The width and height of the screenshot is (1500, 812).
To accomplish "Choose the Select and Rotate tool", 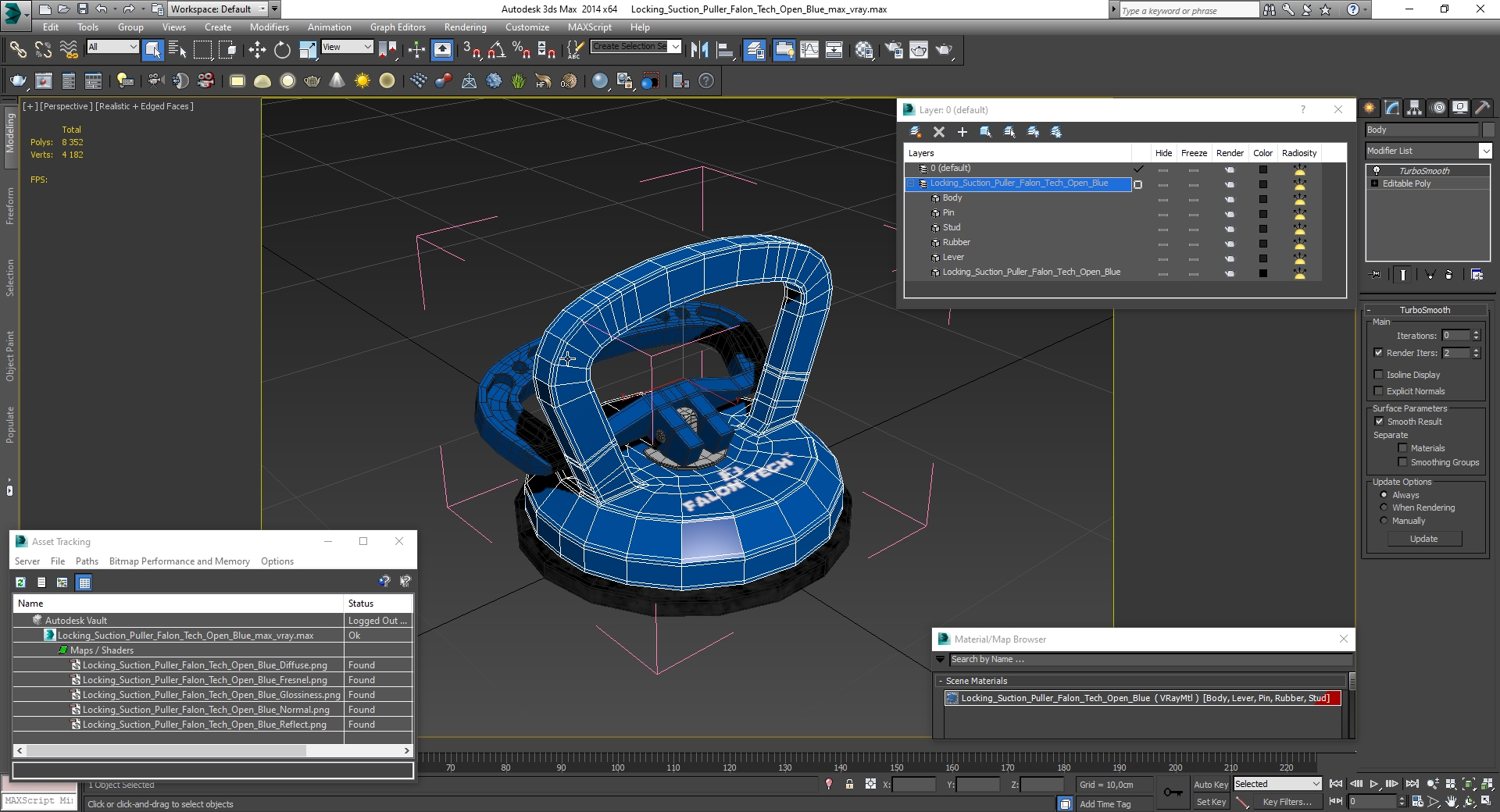I will (x=282, y=50).
